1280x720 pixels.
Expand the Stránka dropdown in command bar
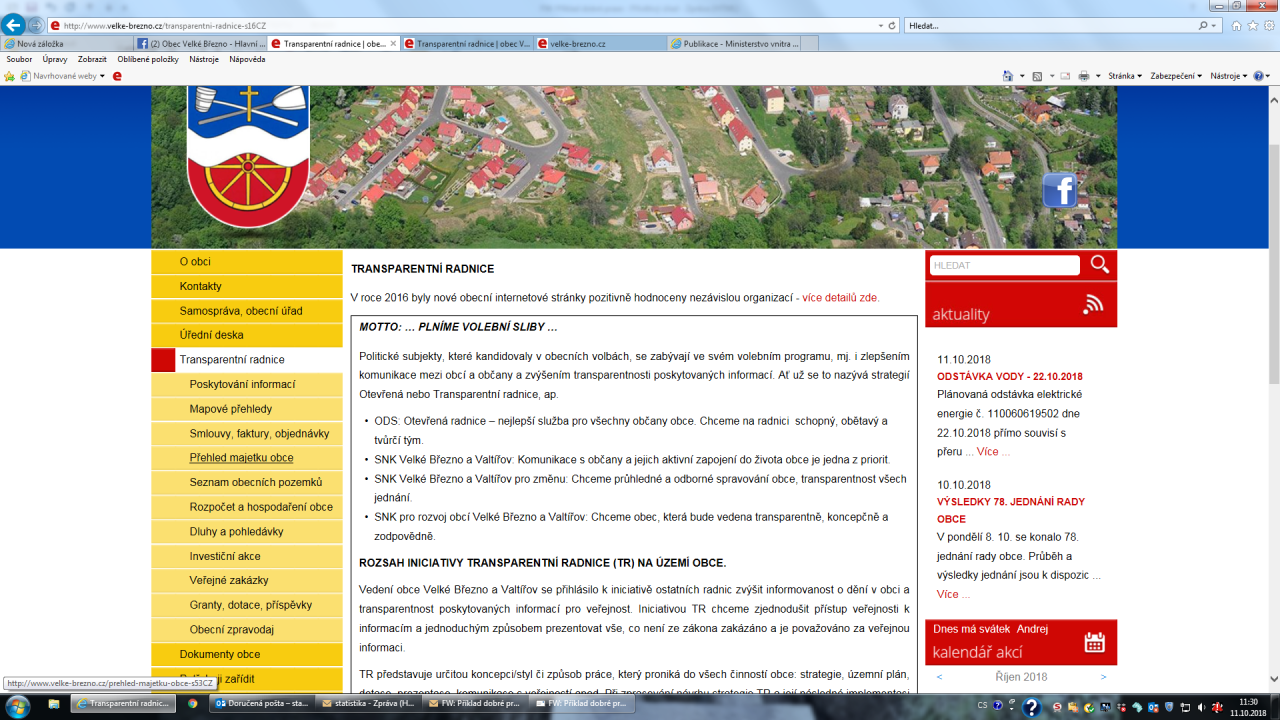[1124, 76]
